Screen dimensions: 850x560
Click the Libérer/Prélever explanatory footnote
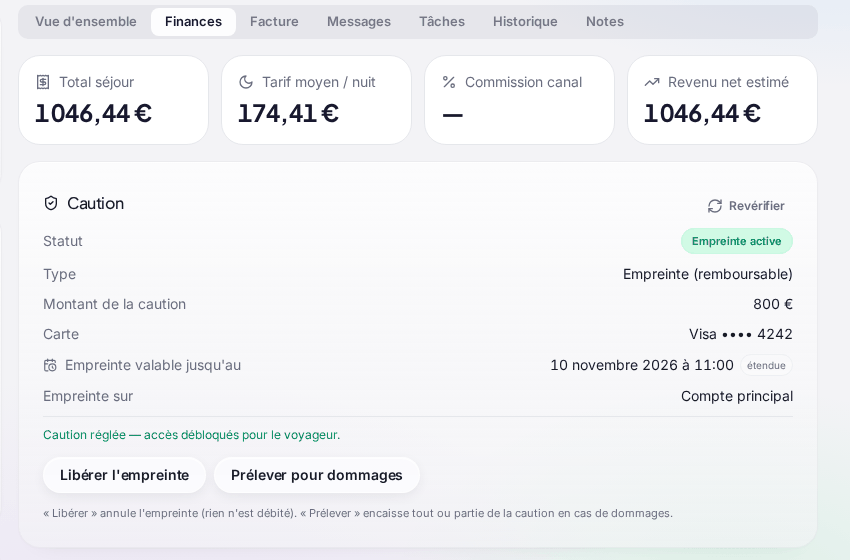[358, 513]
